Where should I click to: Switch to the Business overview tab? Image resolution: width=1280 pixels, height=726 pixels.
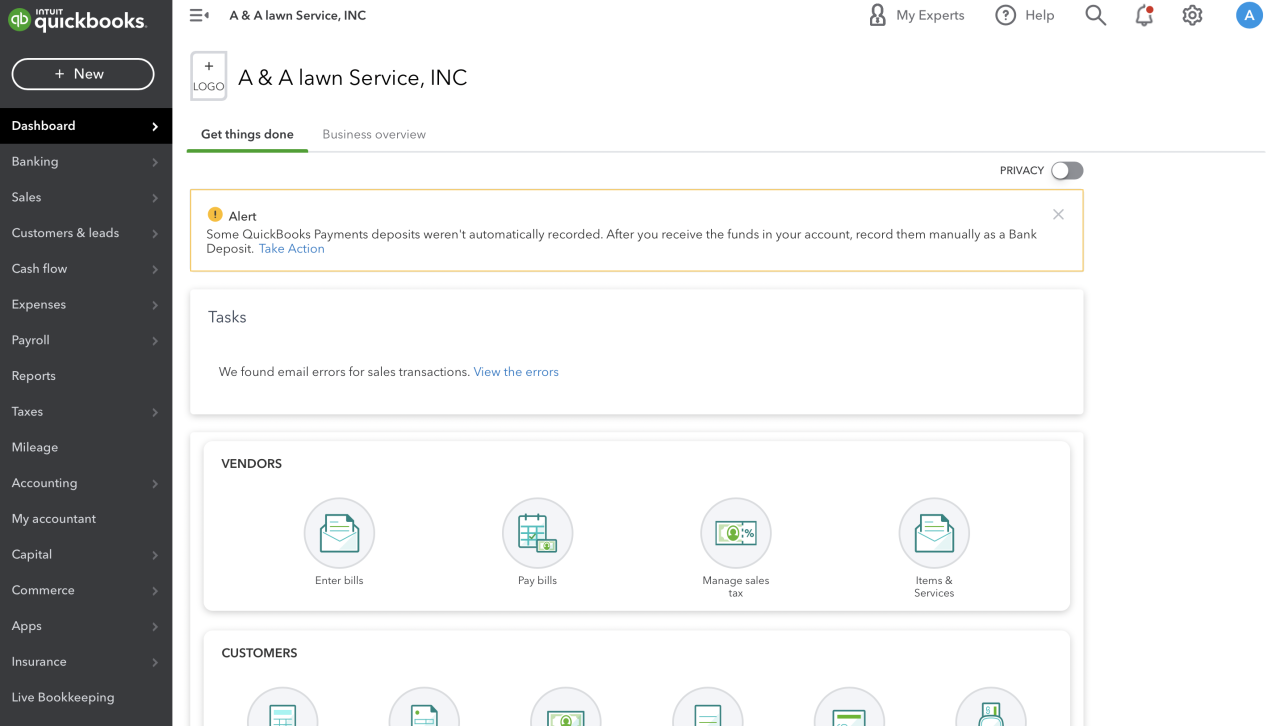tap(374, 134)
